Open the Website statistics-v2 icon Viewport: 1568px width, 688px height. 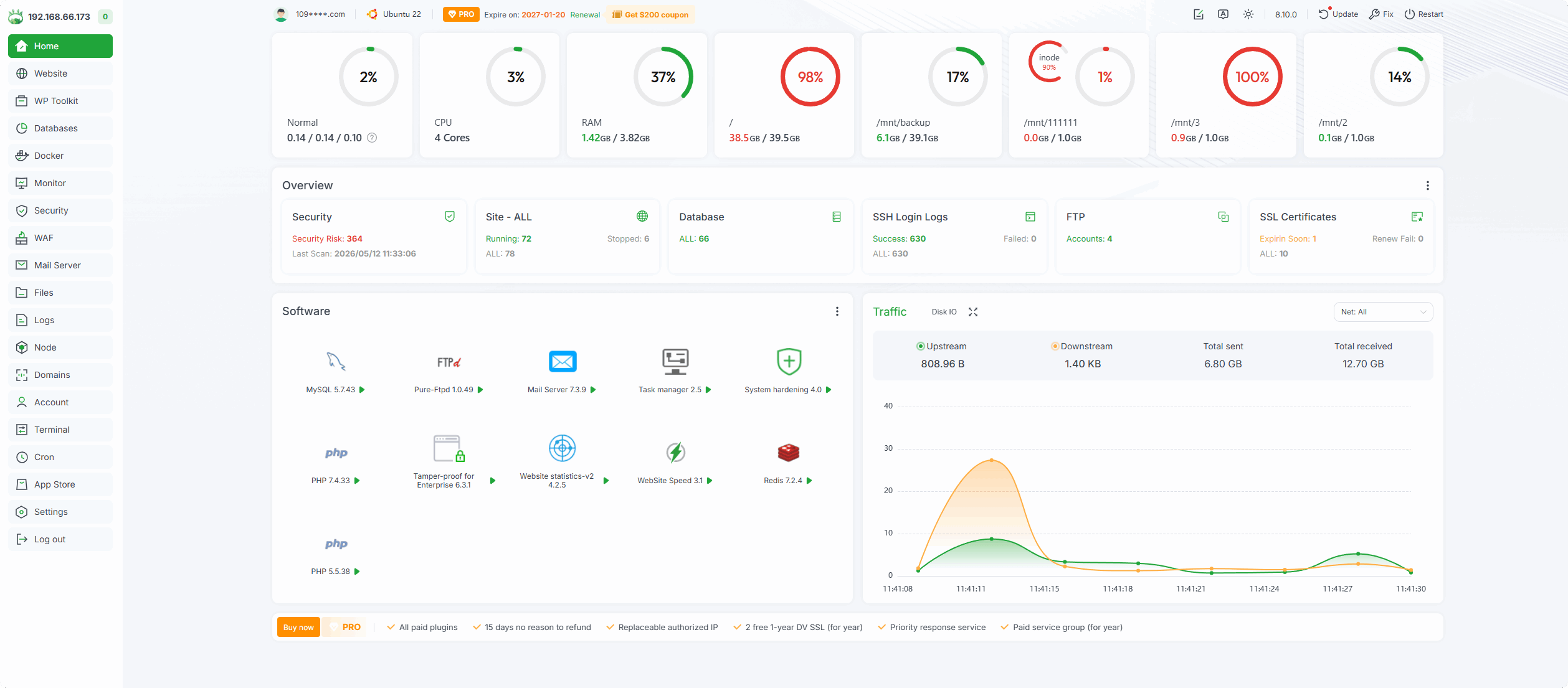tap(562, 448)
